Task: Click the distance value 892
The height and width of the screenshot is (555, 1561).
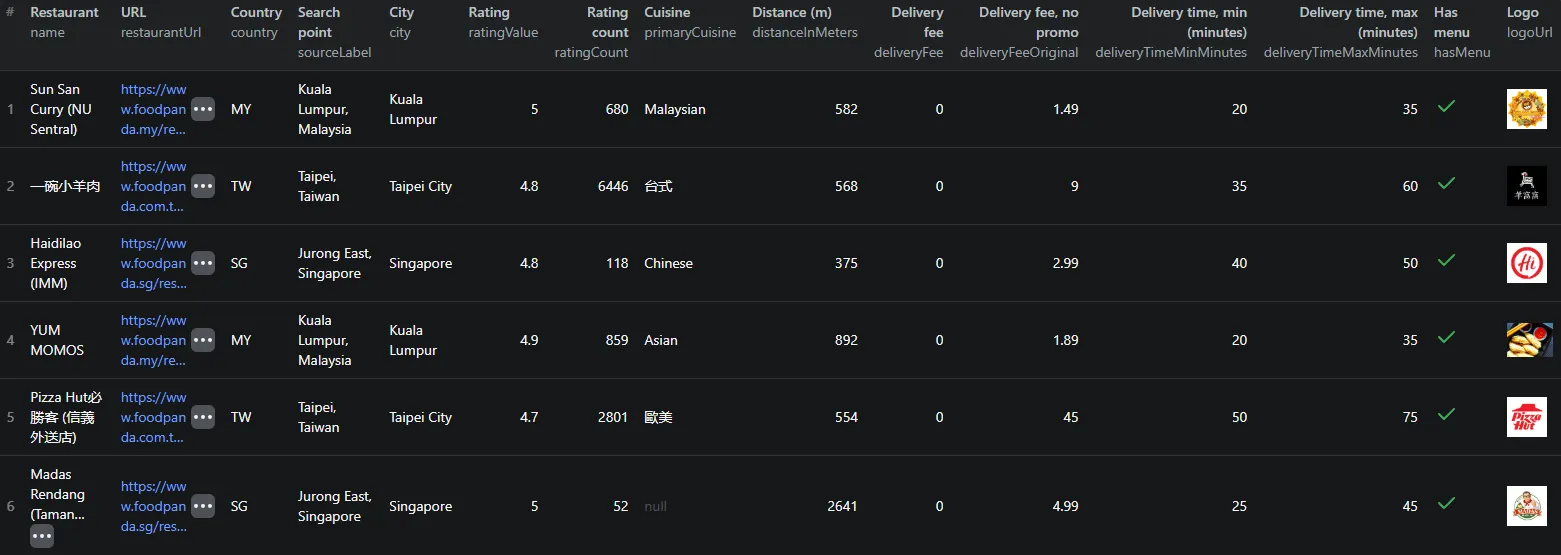Action: (x=846, y=340)
